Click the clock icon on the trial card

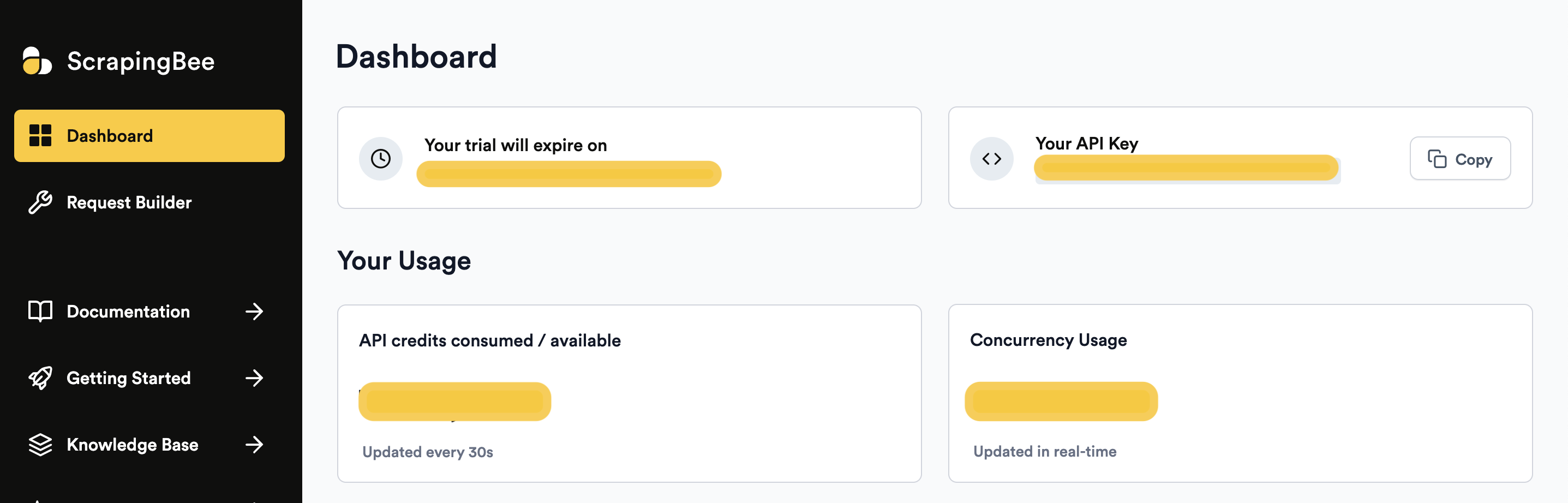coord(380,158)
